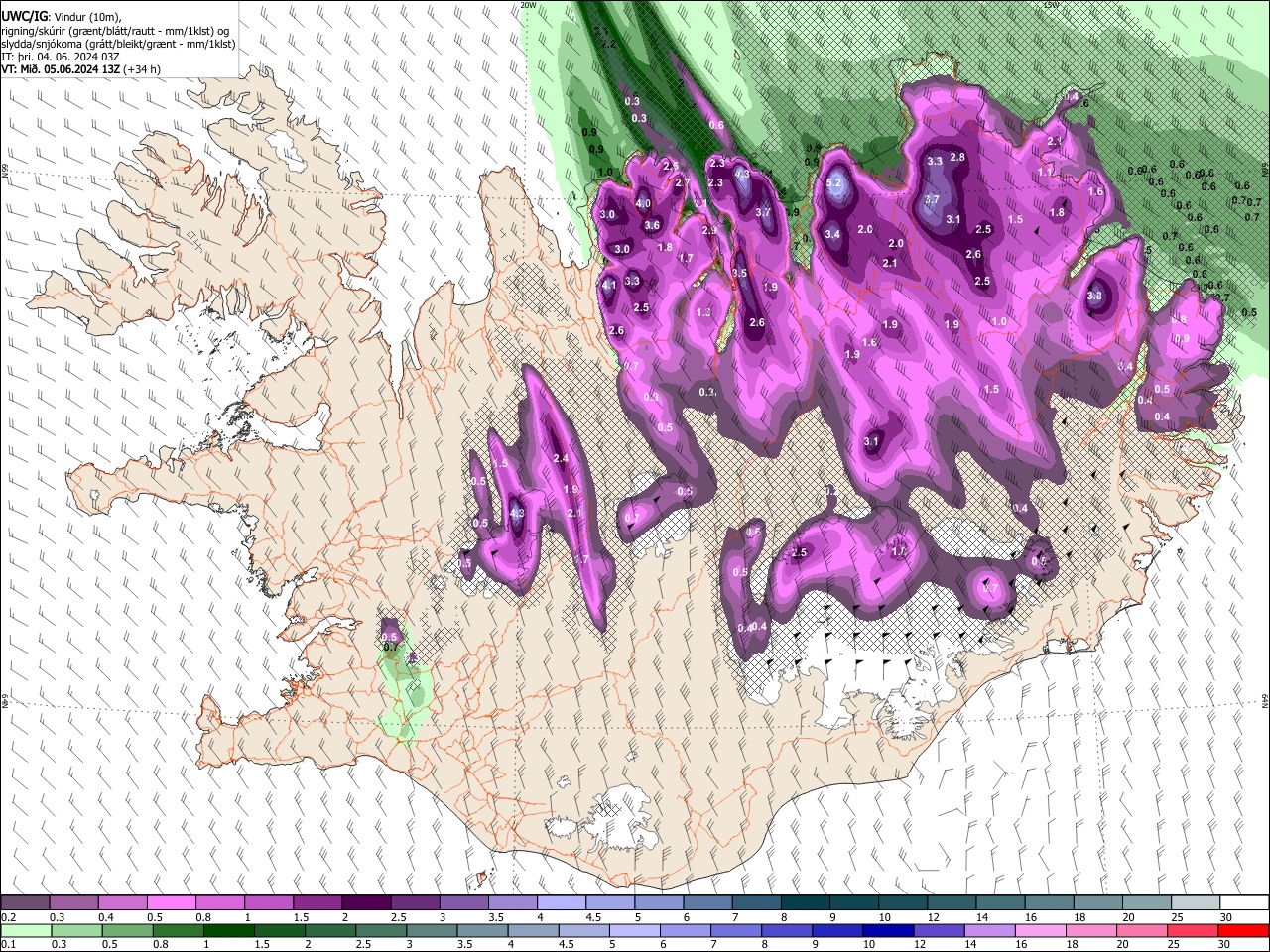Screen dimensions: 1270x952
Task: Click the pale grey 25–30 snow legend swatch
Action: coord(1195,903)
